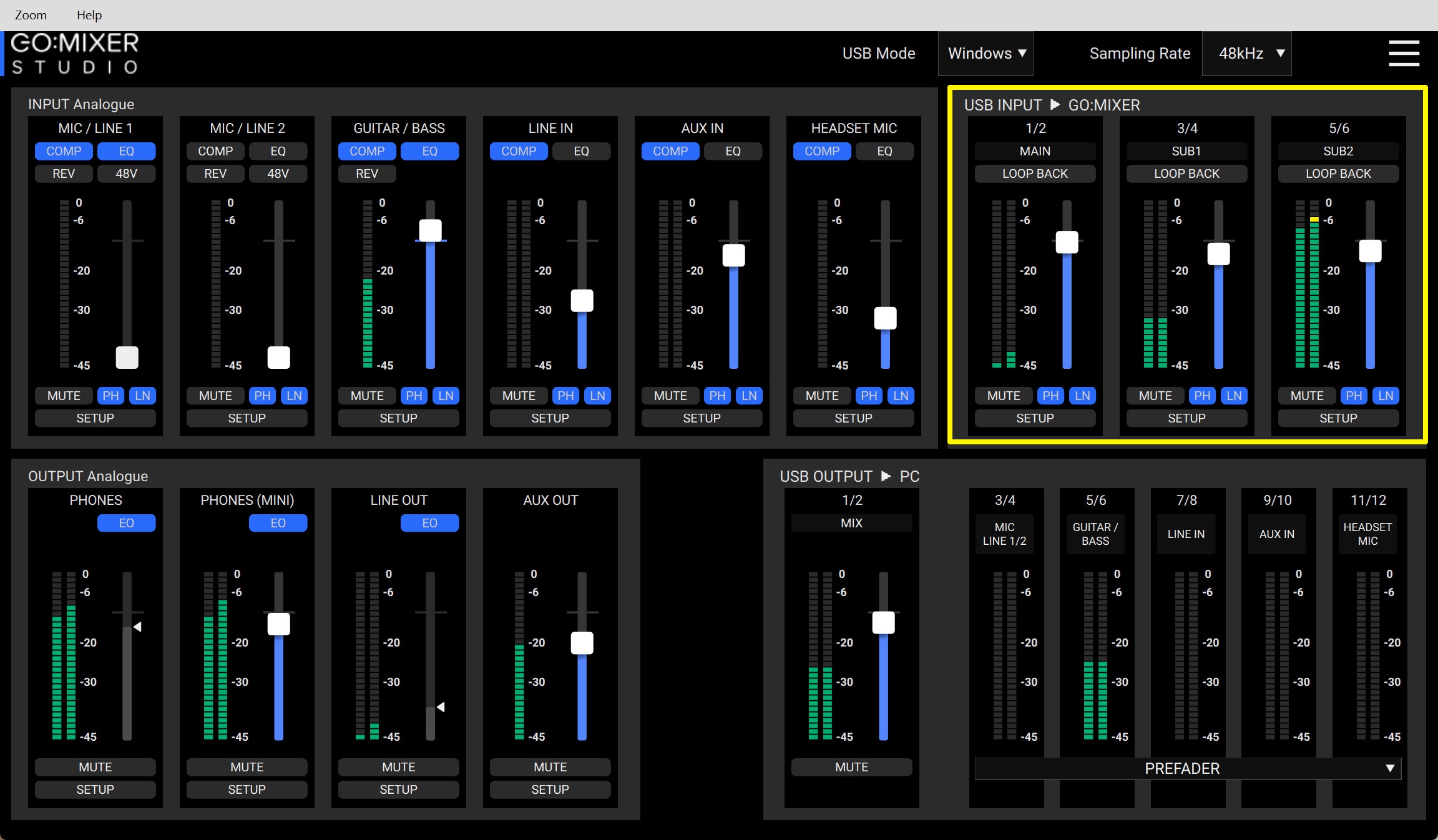Mute the AUX OUT output
This screenshot has width=1438, height=840.
pyautogui.click(x=550, y=767)
